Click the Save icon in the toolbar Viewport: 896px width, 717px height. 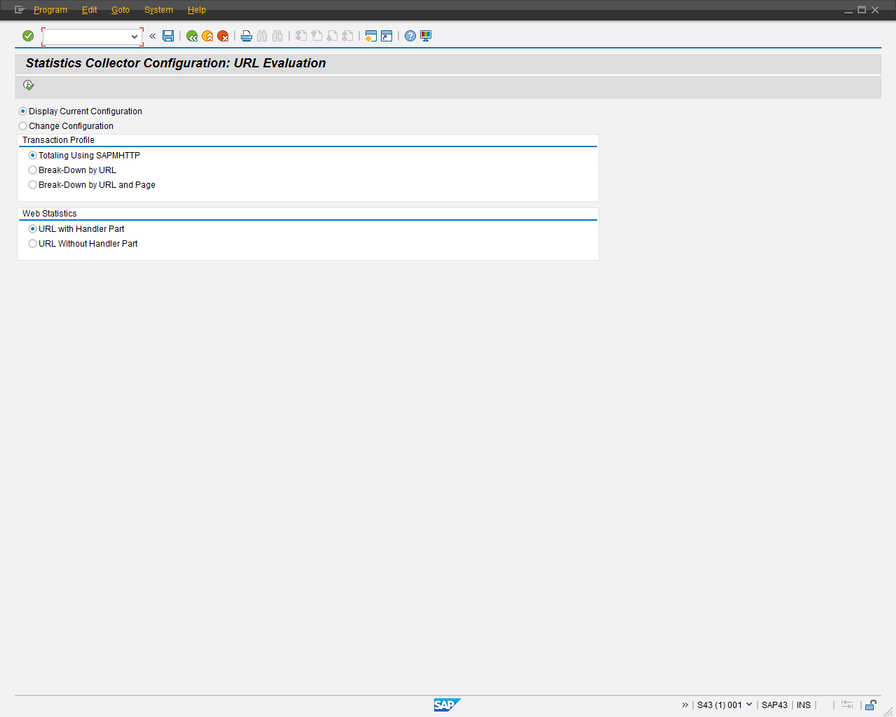point(168,35)
